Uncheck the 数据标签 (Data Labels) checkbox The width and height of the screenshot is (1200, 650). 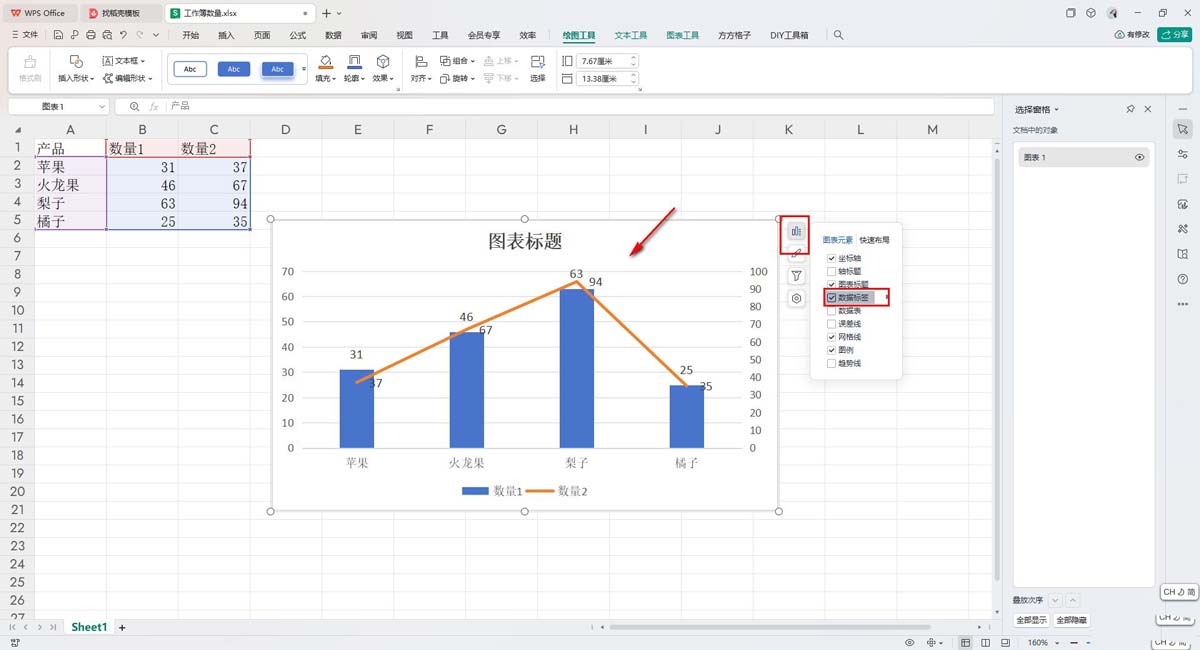tap(832, 298)
